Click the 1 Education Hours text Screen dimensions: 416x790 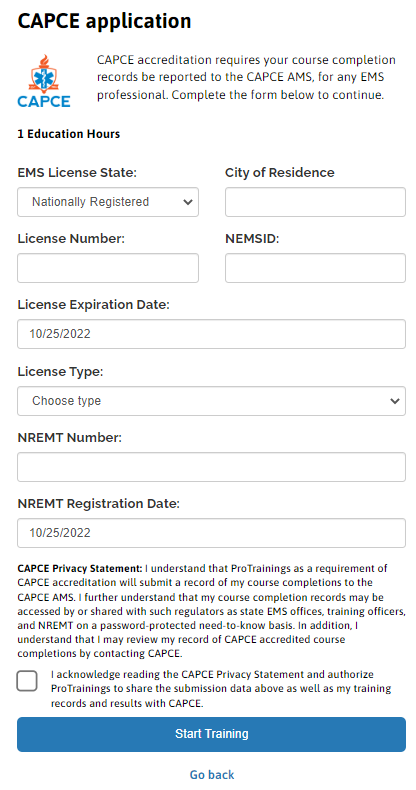pos(68,134)
